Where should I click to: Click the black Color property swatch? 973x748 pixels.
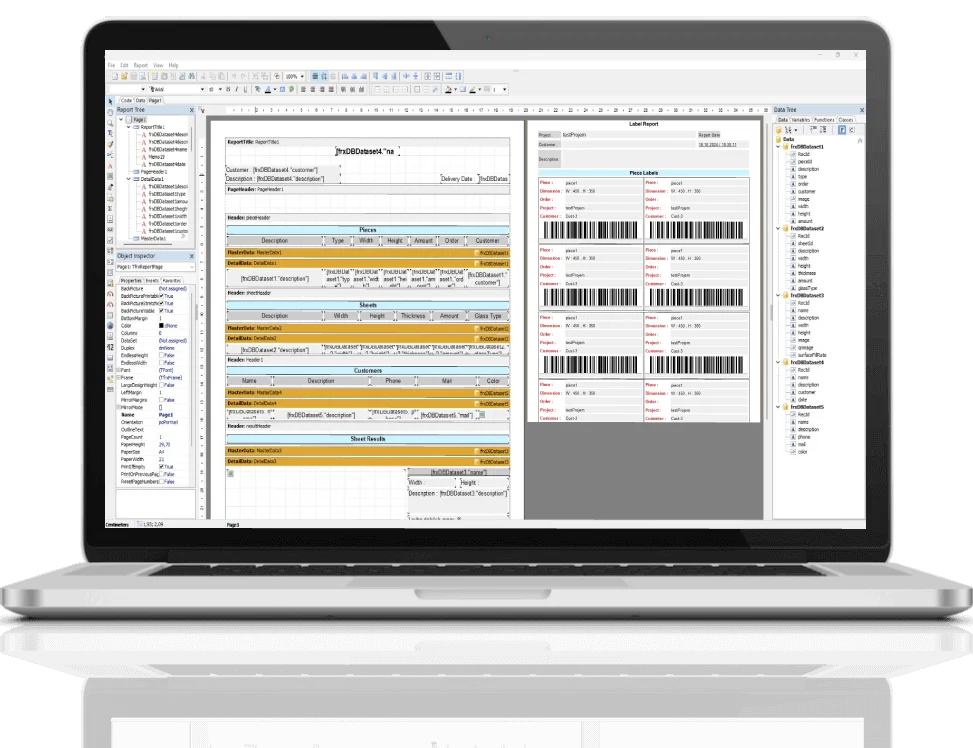click(x=161, y=325)
